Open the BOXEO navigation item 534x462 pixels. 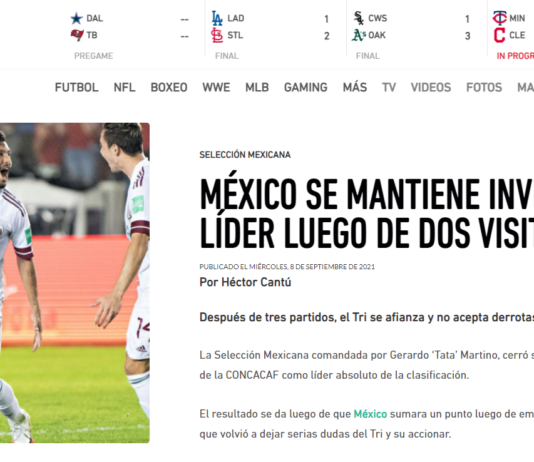[169, 87]
